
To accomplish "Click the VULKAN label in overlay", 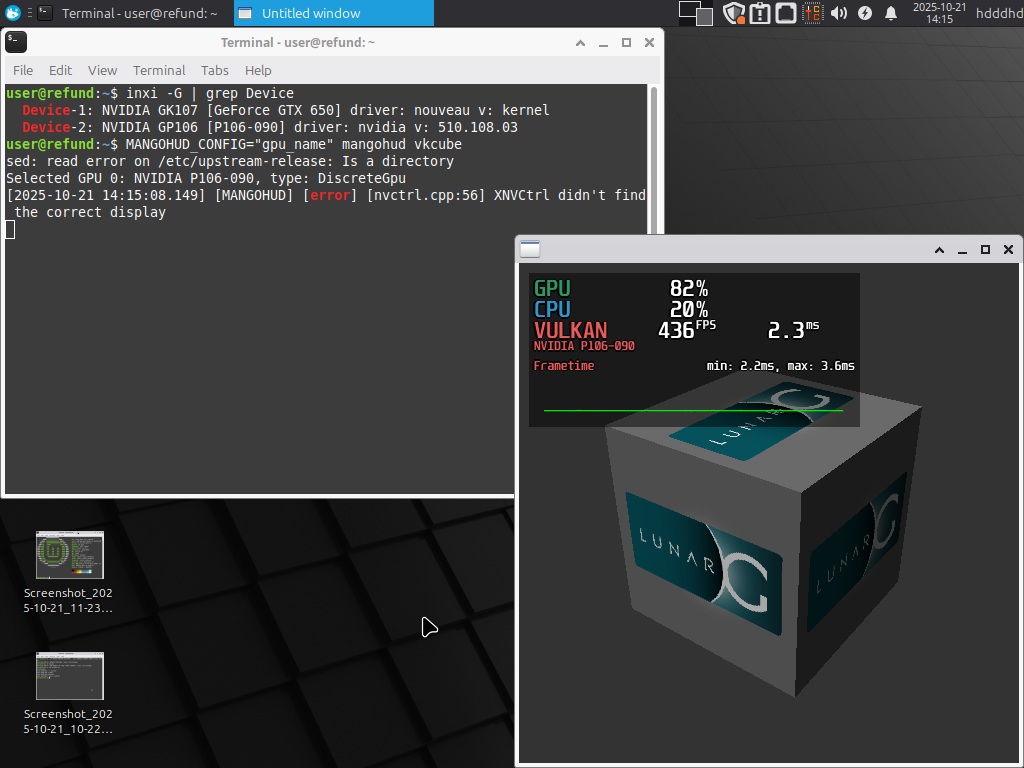I will coord(570,330).
